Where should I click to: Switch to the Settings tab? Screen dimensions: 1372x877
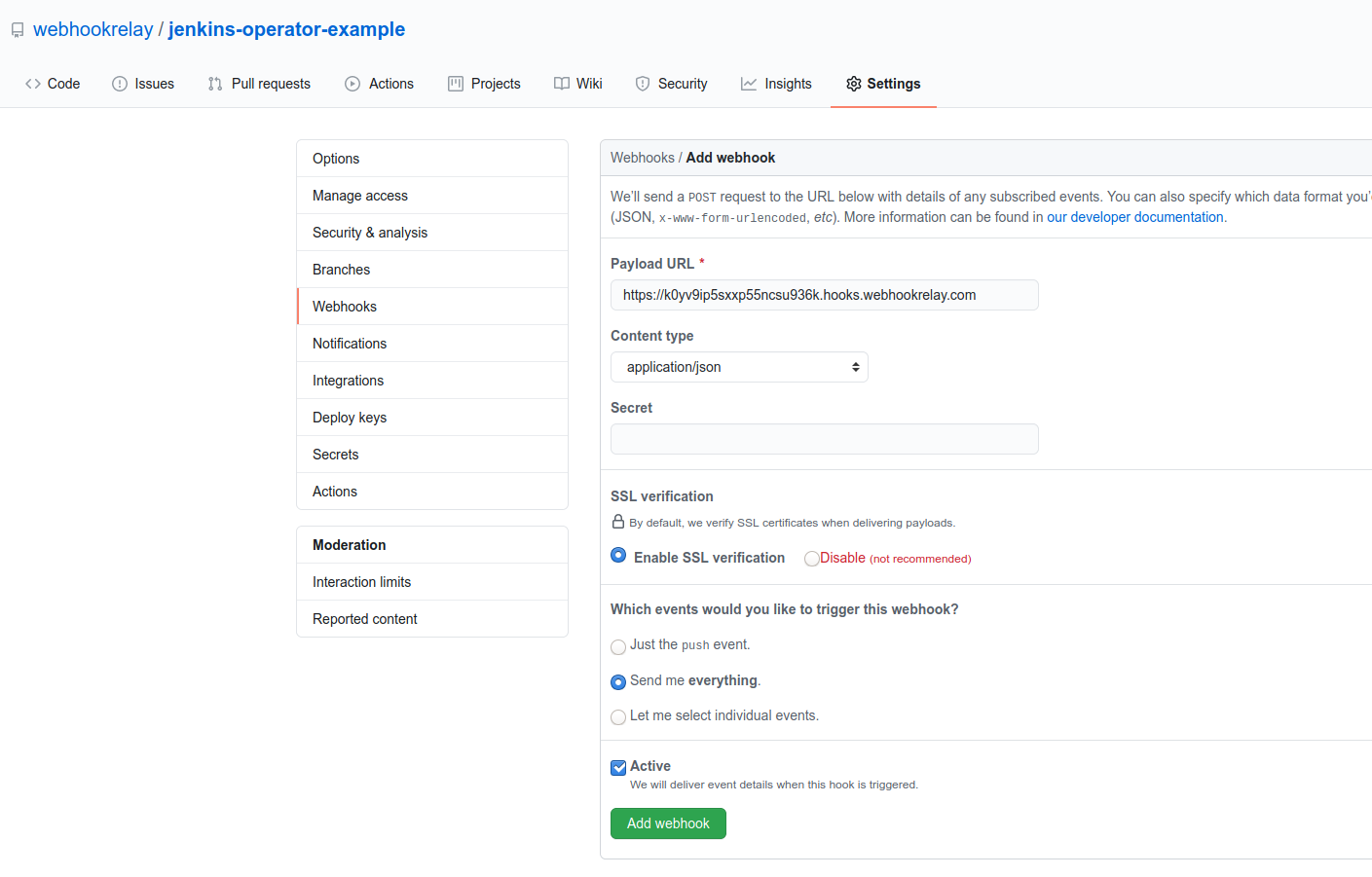(x=883, y=84)
